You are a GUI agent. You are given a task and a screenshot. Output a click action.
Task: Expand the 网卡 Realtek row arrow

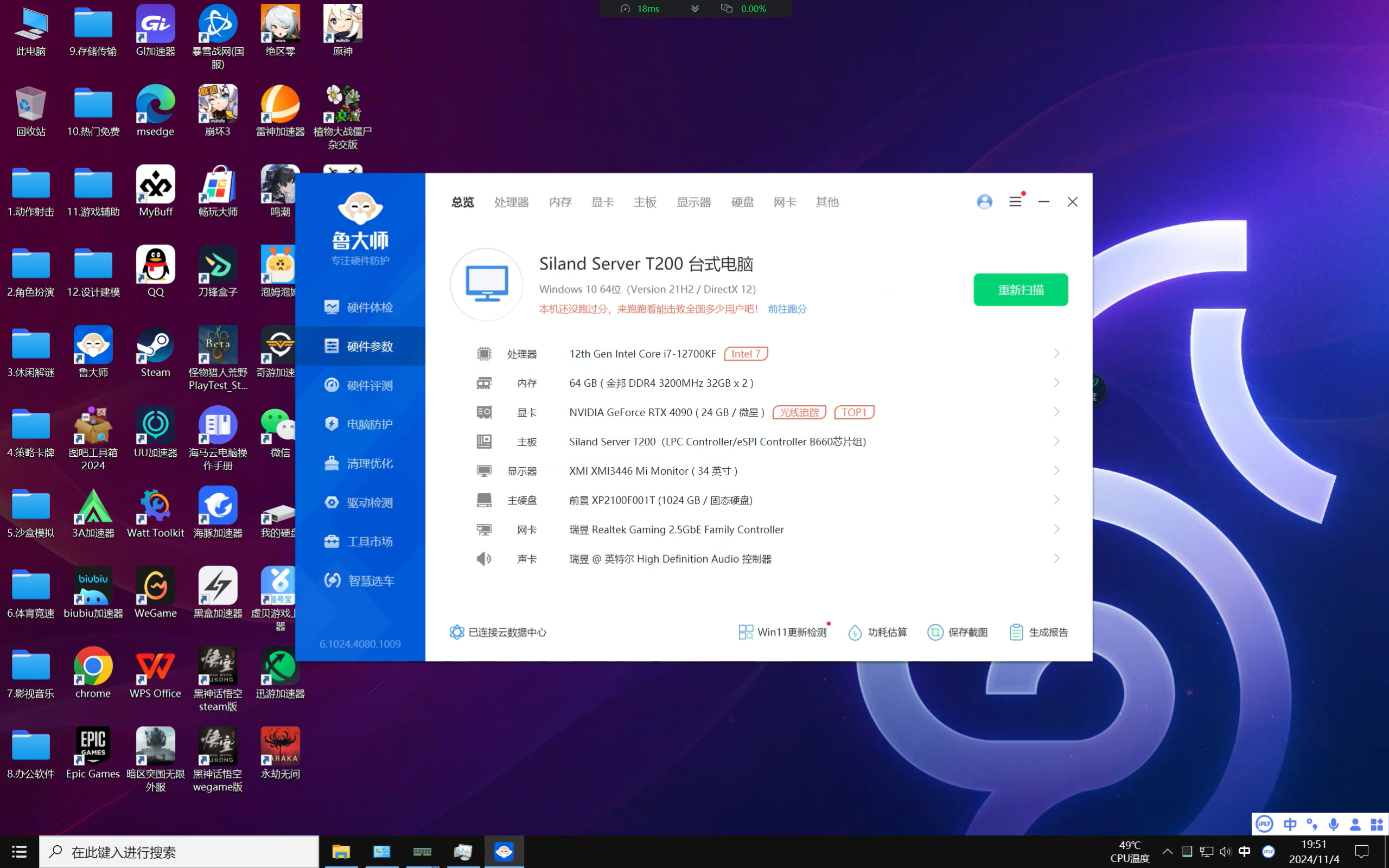coord(1057,529)
